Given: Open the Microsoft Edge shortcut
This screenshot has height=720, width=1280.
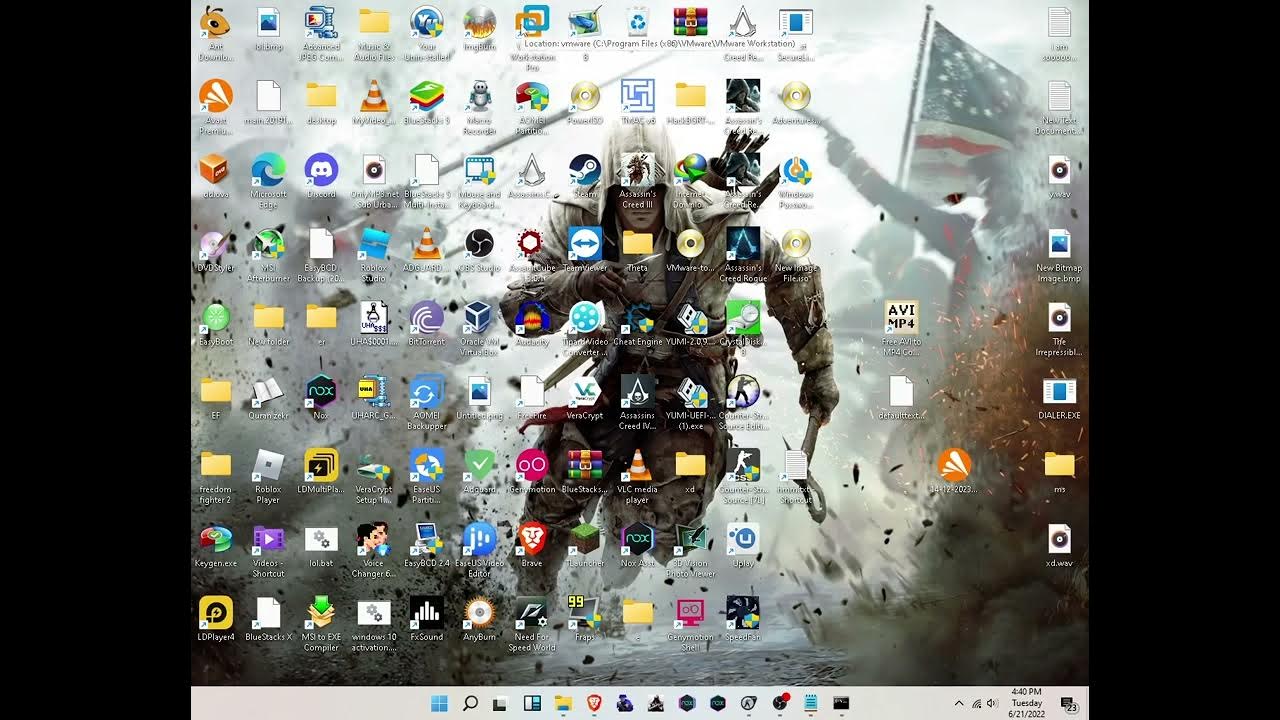Looking at the screenshot, I should (268, 180).
